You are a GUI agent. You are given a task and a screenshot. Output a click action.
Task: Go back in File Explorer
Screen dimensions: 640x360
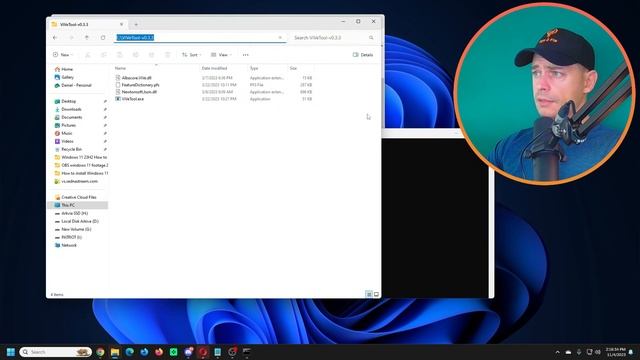(55, 38)
